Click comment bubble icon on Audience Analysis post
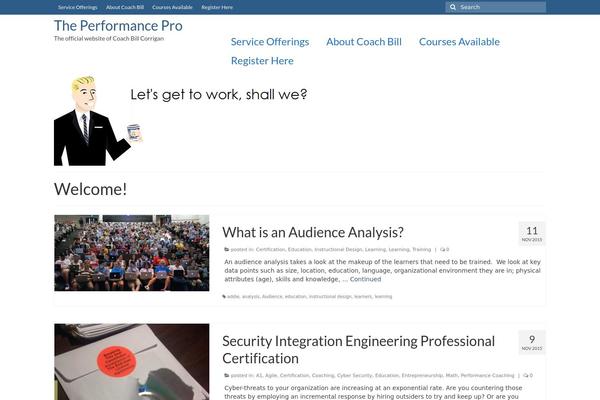 tap(442, 250)
